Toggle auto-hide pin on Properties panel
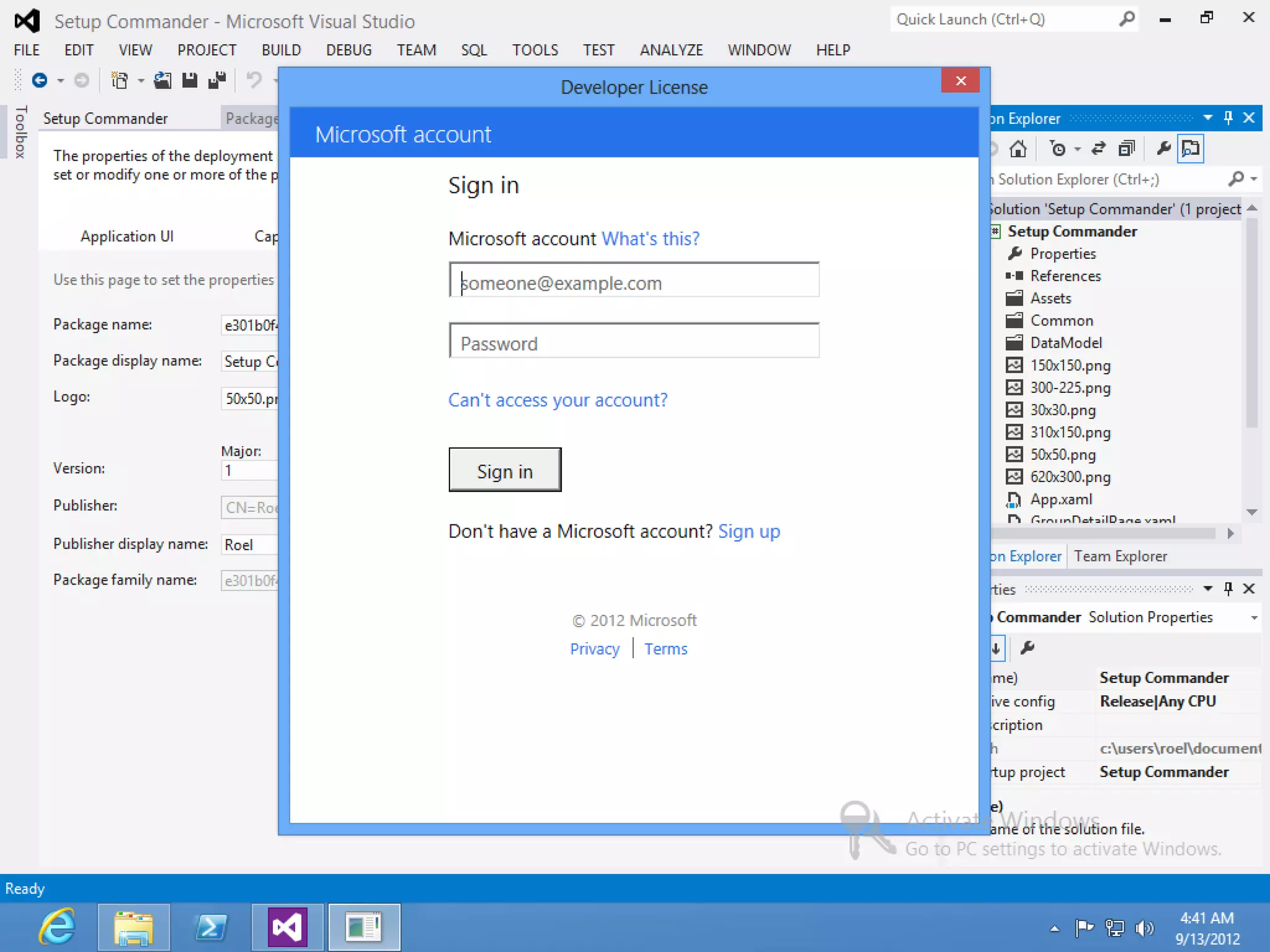Viewport: 1270px width, 952px height. pyautogui.click(x=1228, y=588)
